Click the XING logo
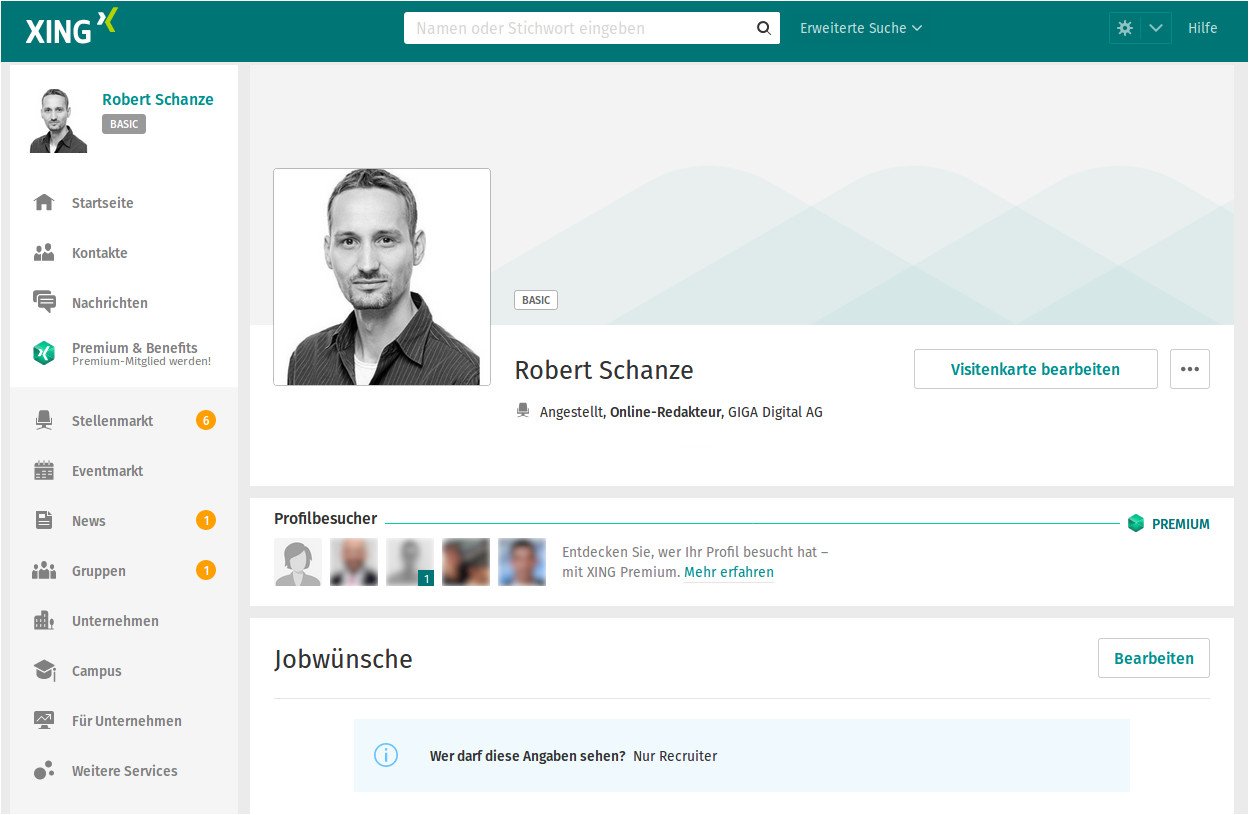This screenshot has width=1249, height=815. coord(72,27)
